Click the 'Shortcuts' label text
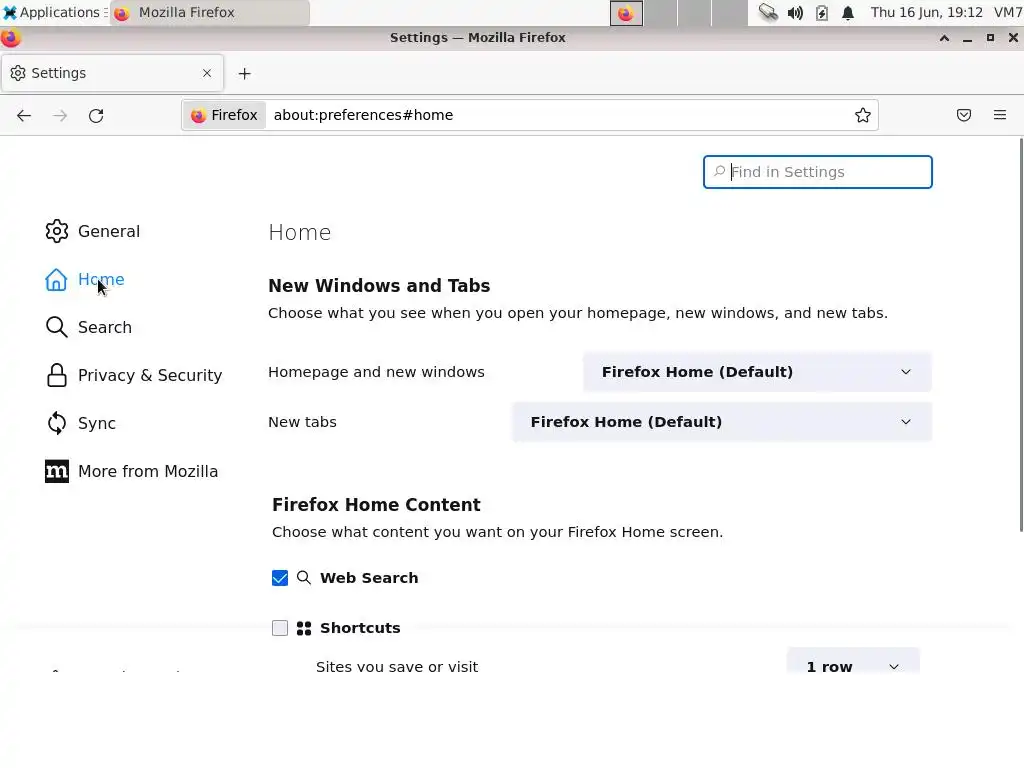 click(360, 628)
